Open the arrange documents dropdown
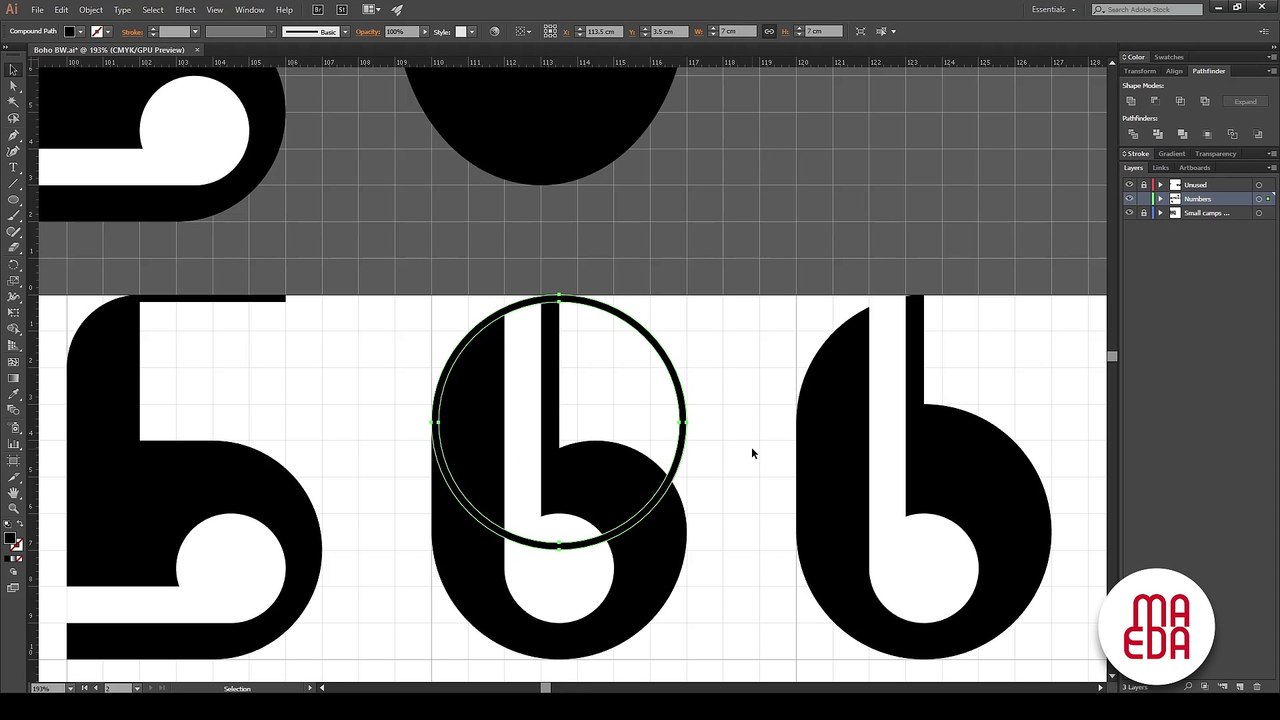 370,10
